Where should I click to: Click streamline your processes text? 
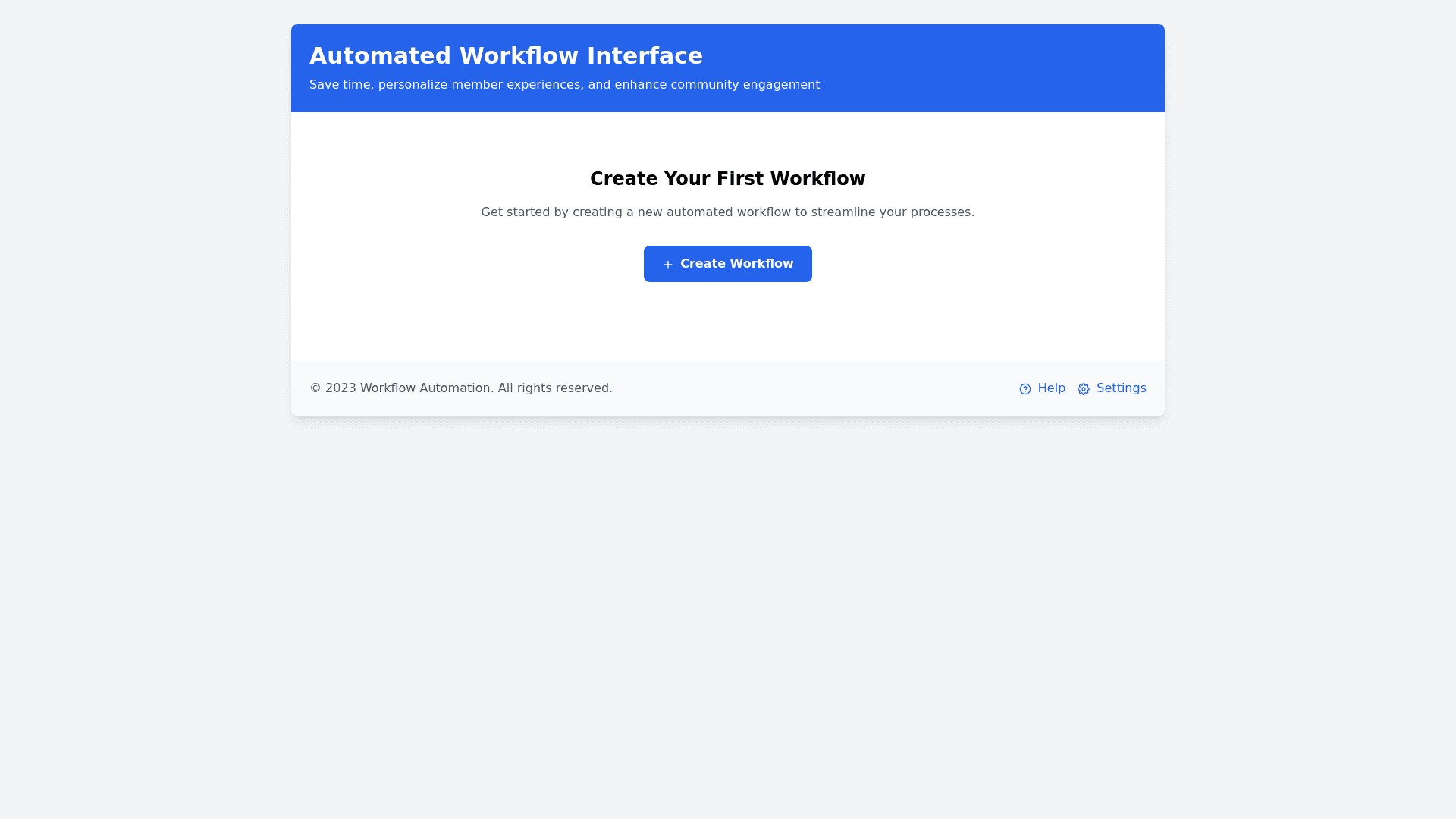[893, 212]
